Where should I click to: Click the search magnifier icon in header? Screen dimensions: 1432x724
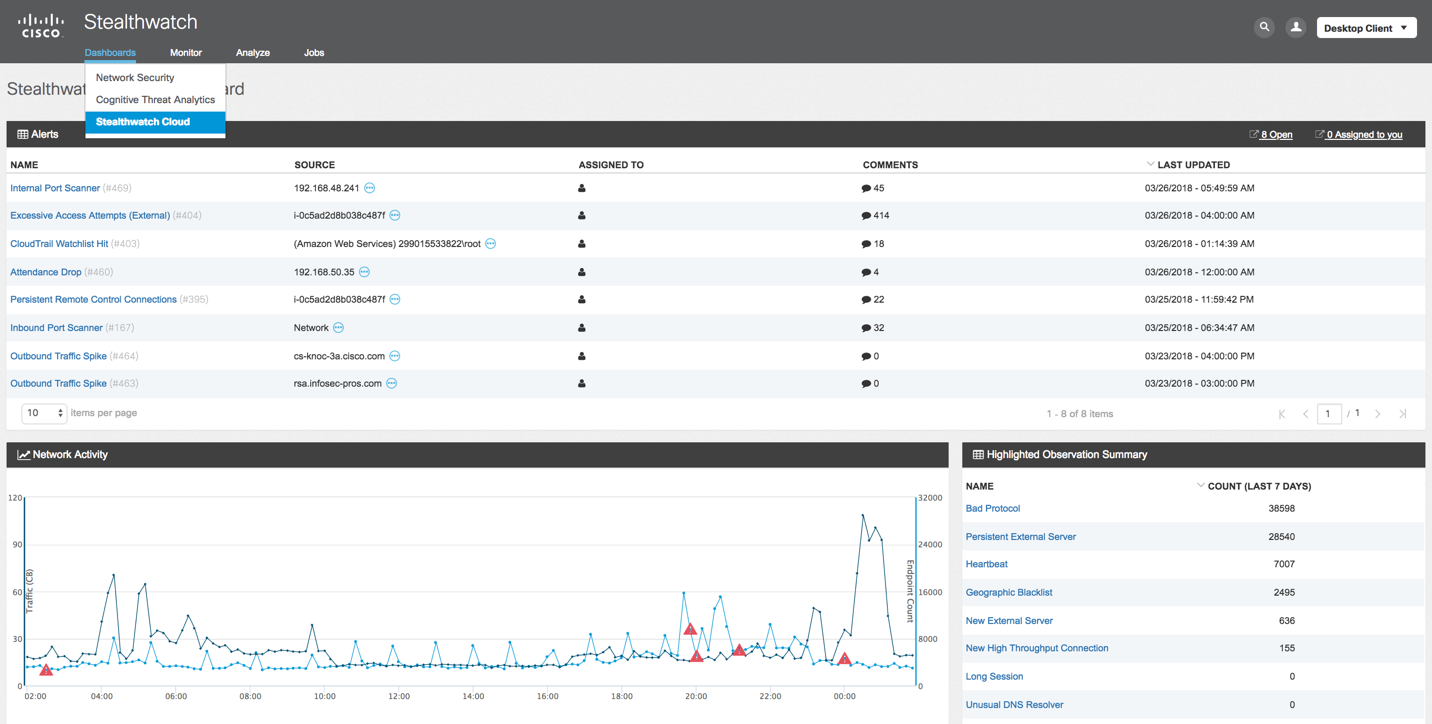[x=1264, y=27]
